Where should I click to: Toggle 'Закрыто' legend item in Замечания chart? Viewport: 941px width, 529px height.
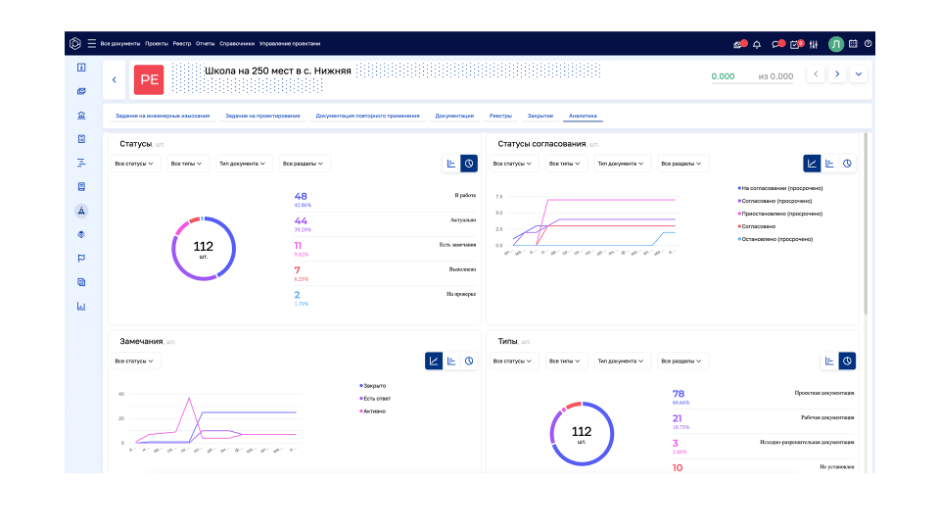coord(374,385)
